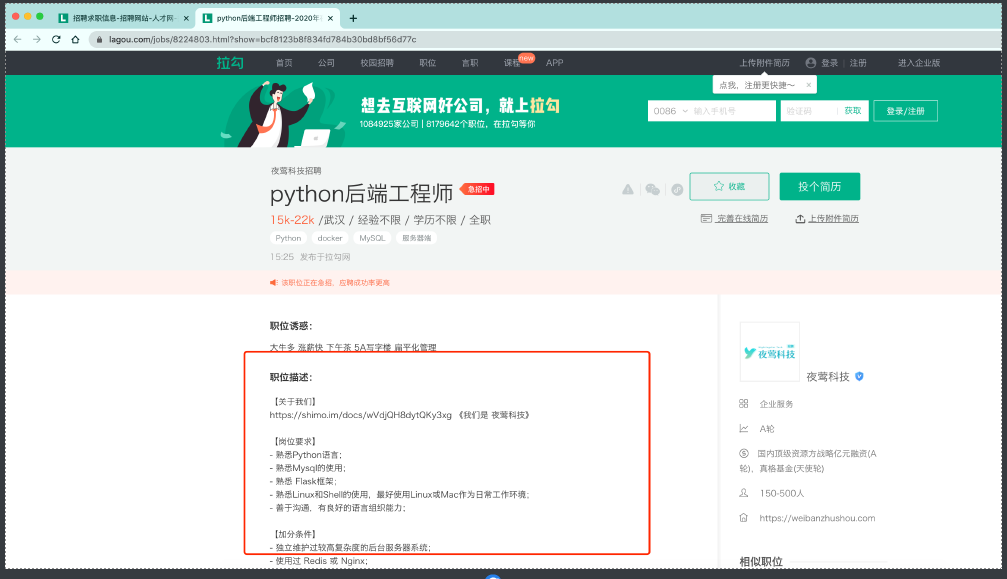Click the red 急招中 badge
The height and width of the screenshot is (579, 1007).
[x=477, y=189]
